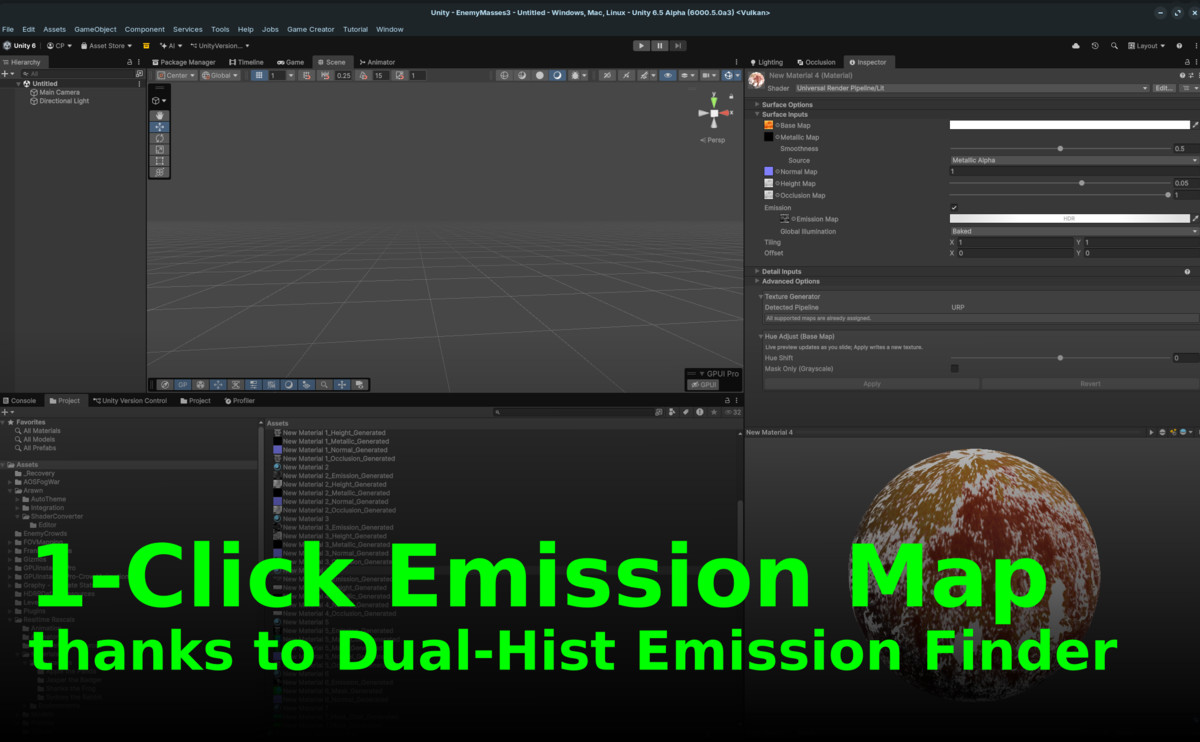Switch to the Lighting tab
Viewport: 1200px width, 742px height.
767,62
